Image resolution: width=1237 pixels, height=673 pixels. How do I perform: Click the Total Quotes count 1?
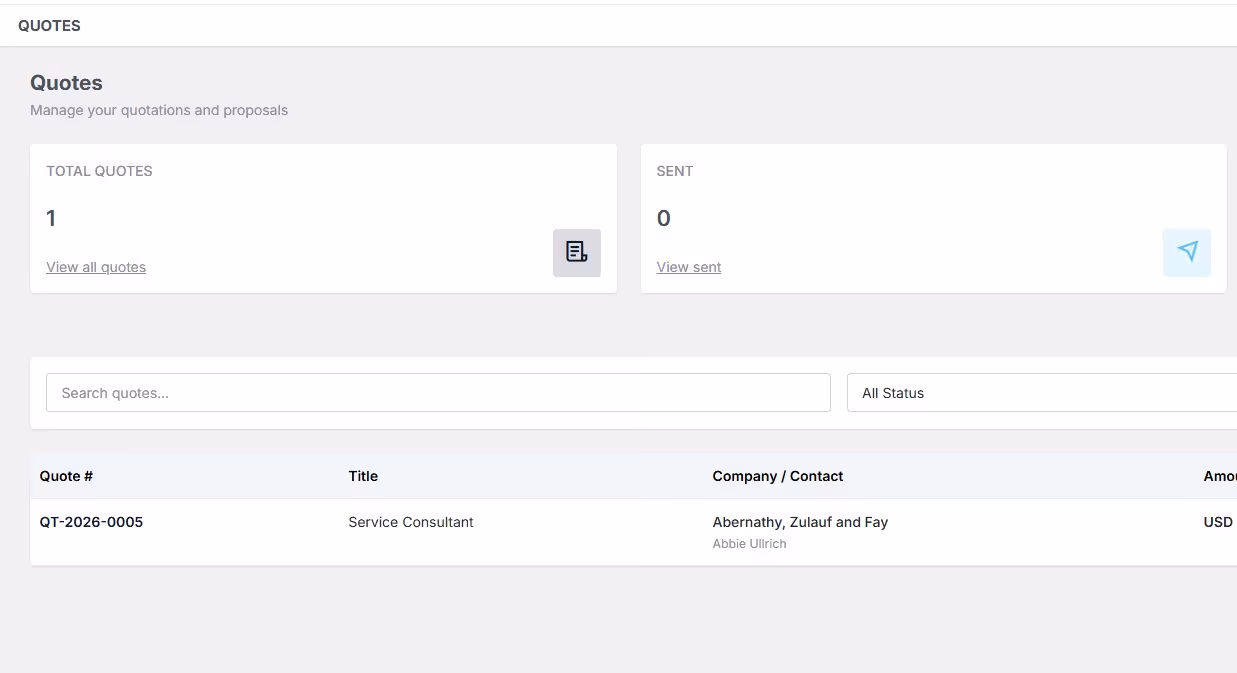(x=51, y=218)
